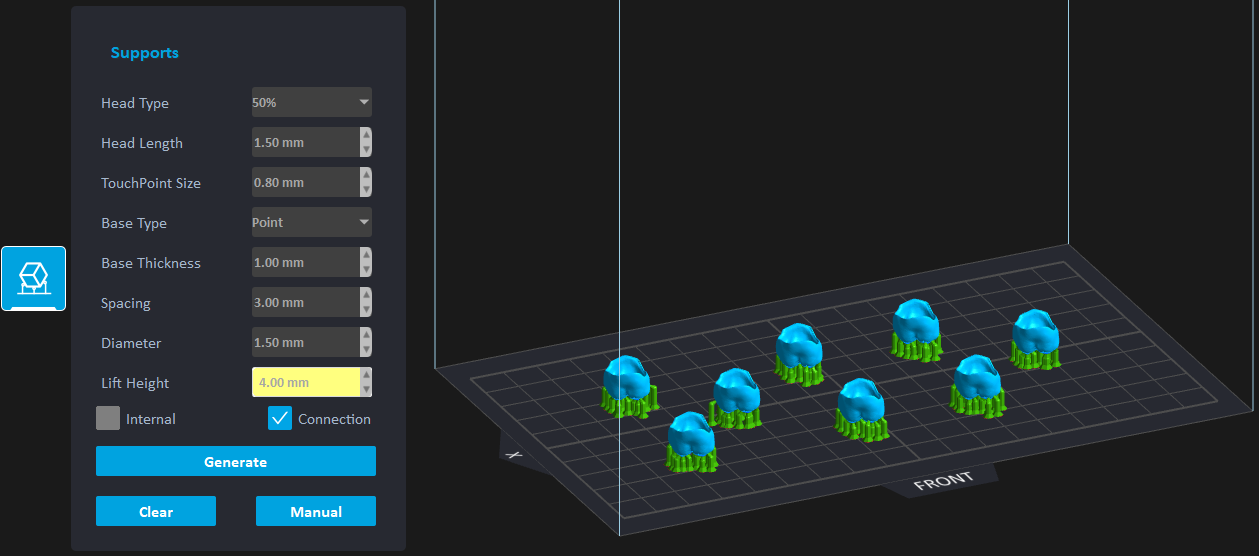Open the Supports tool in the left sidebar

pyautogui.click(x=33, y=278)
